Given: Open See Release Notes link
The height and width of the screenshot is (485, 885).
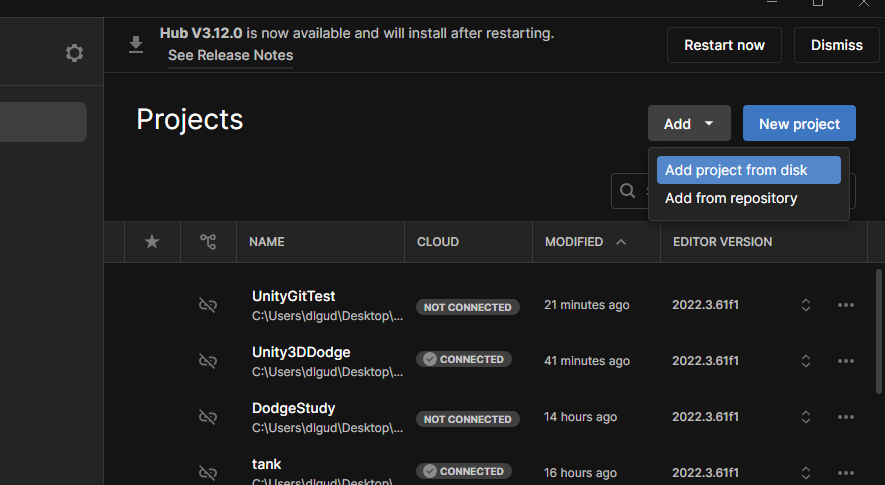Looking at the screenshot, I should [230, 55].
